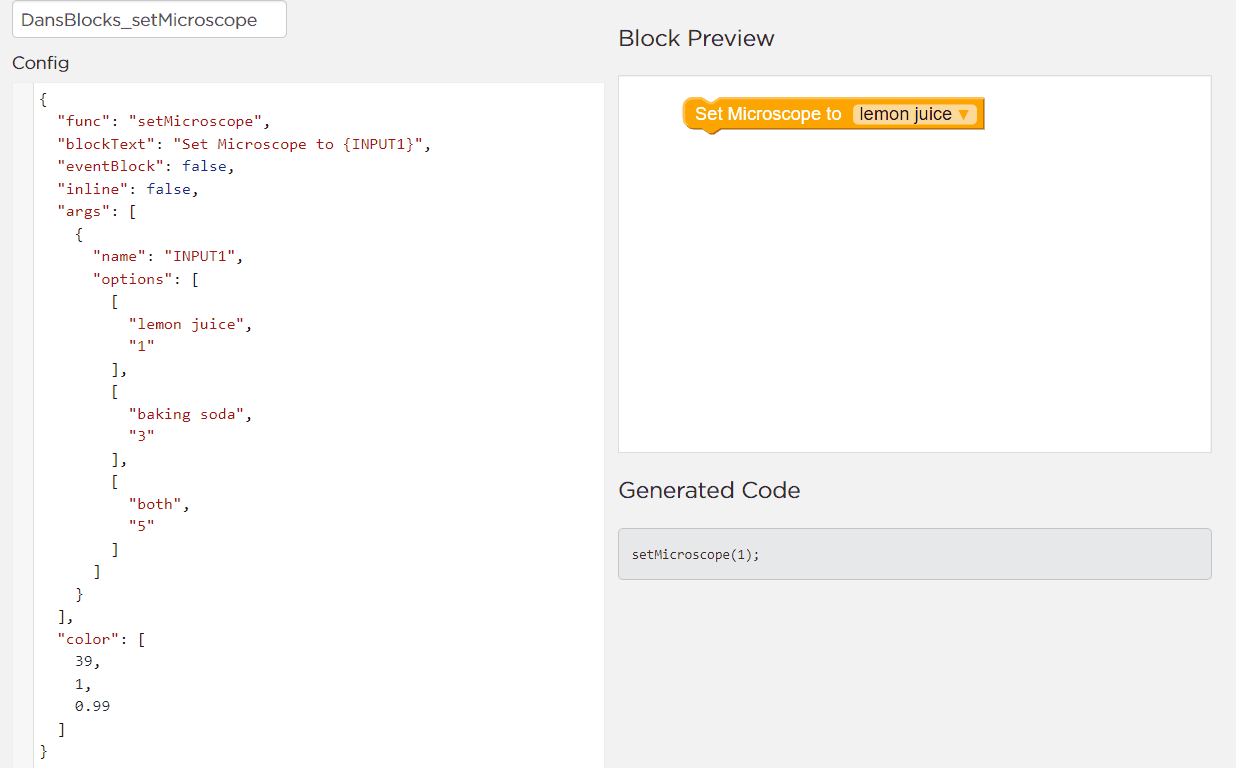The width and height of the screenshot is (1236, 768).
Task: Click the eventBlock false value
Action: (205, 166)
